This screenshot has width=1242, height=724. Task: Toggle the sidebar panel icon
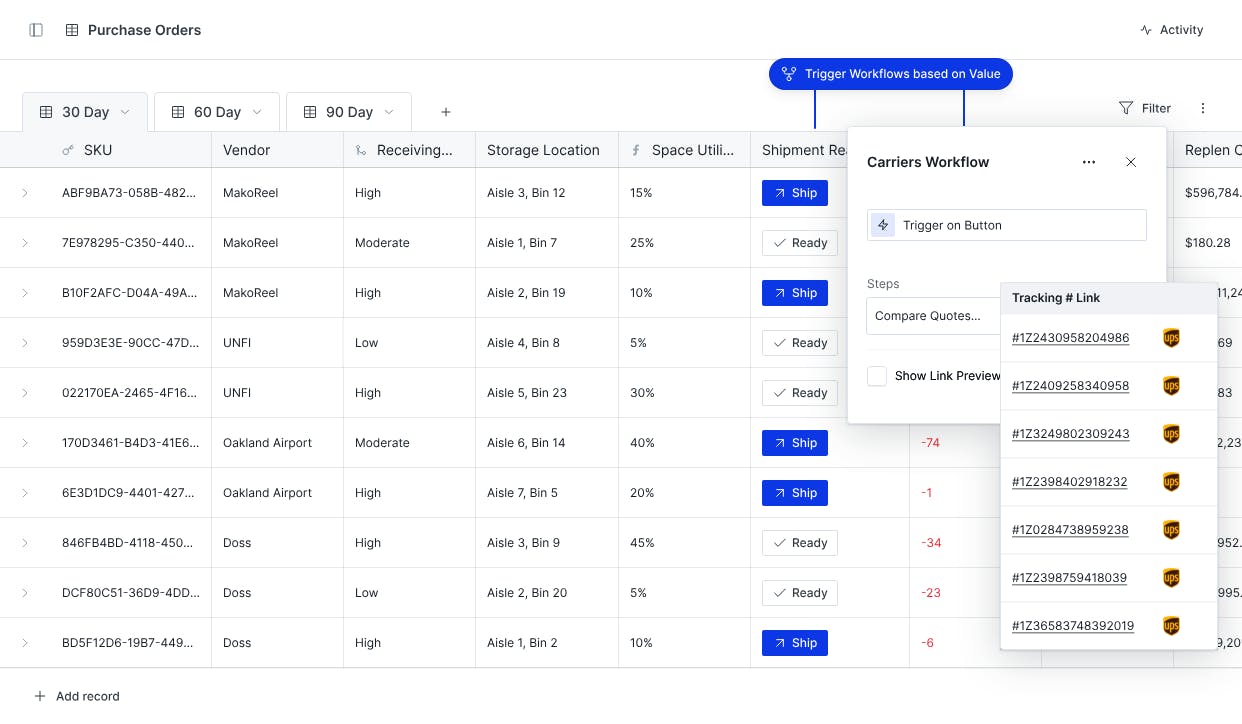(36, 30)
